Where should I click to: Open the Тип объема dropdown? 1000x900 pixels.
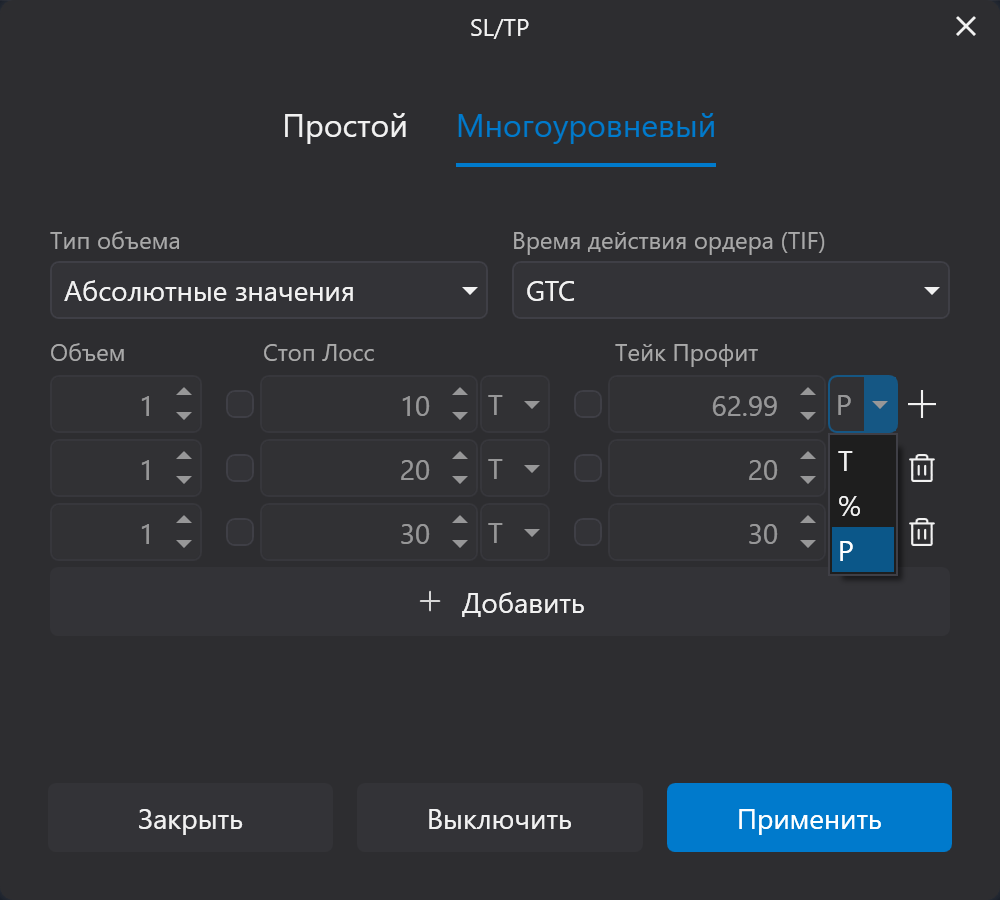268,291
